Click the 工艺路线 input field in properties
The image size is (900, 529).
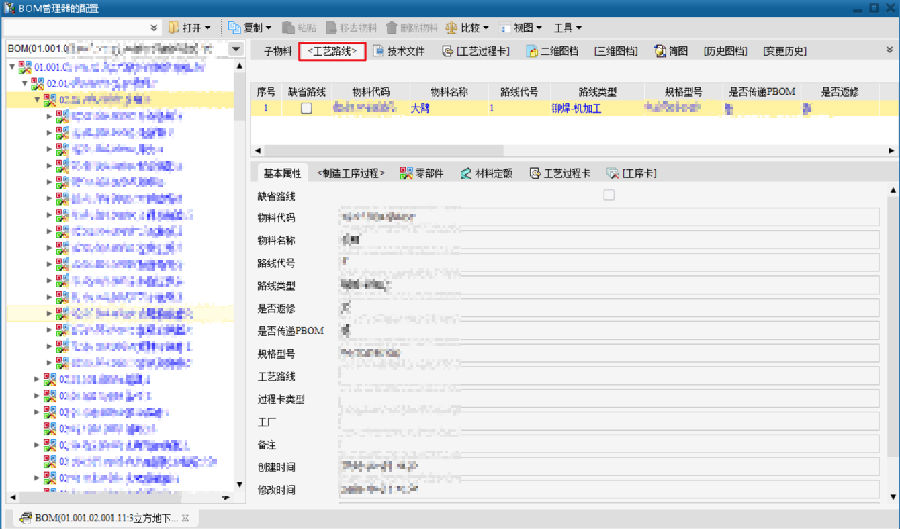click(x=608, y=376)
